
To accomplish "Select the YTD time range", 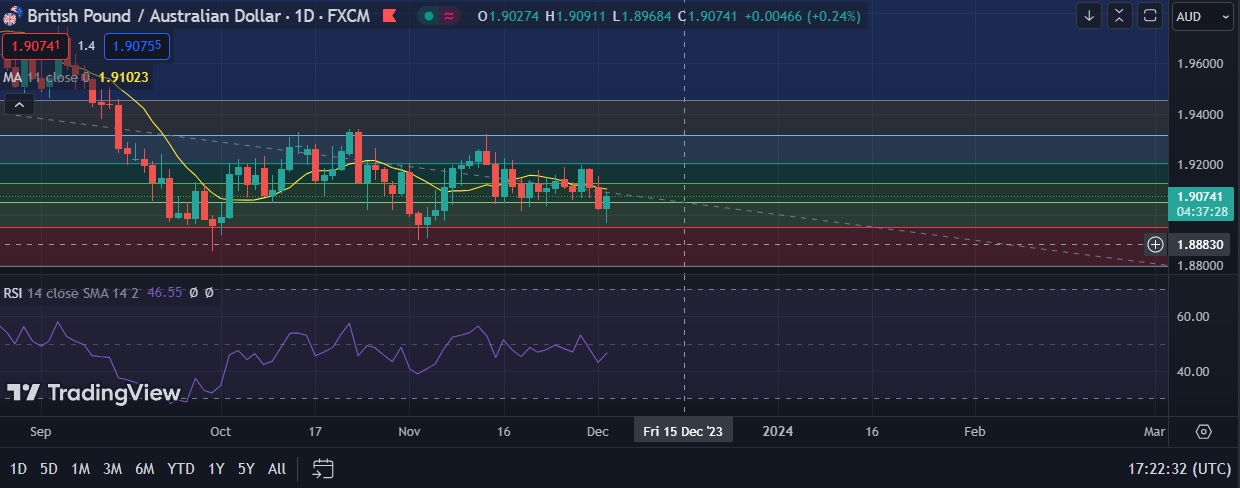I will (x=181, y=468).
